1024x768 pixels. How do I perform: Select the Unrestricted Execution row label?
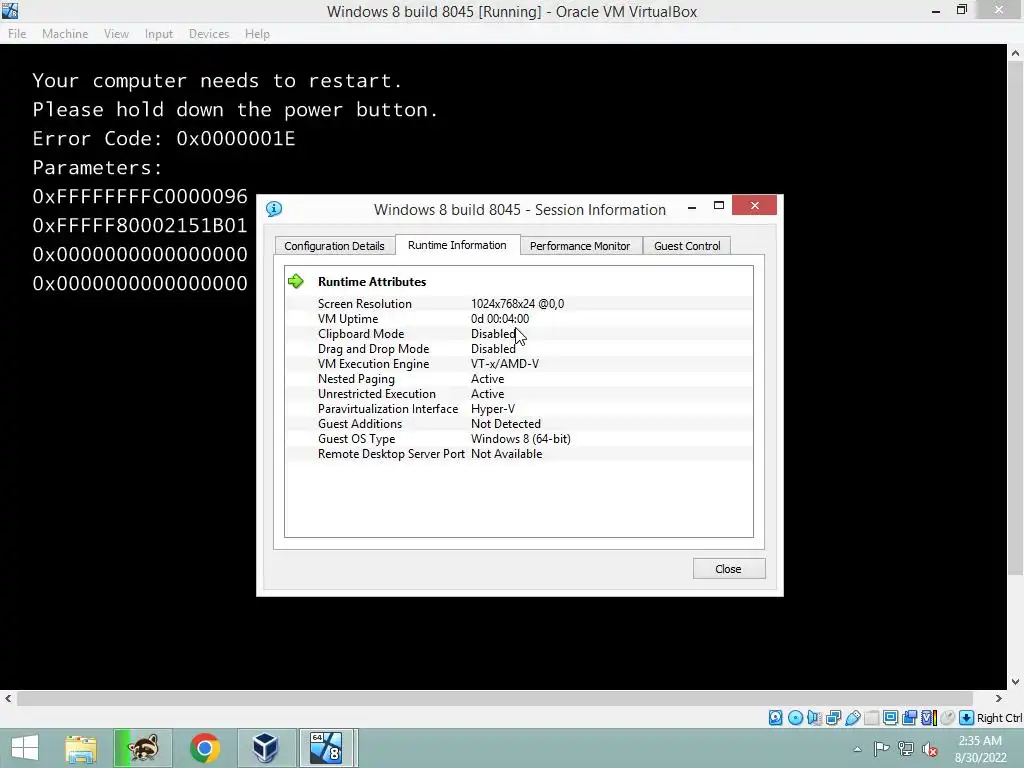(376, 394)
